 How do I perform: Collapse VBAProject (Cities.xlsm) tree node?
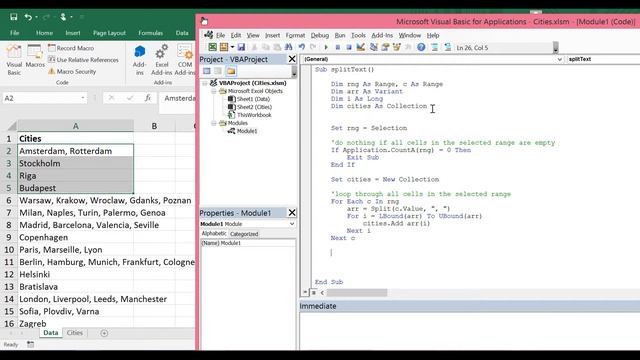(x=205, y=83)
